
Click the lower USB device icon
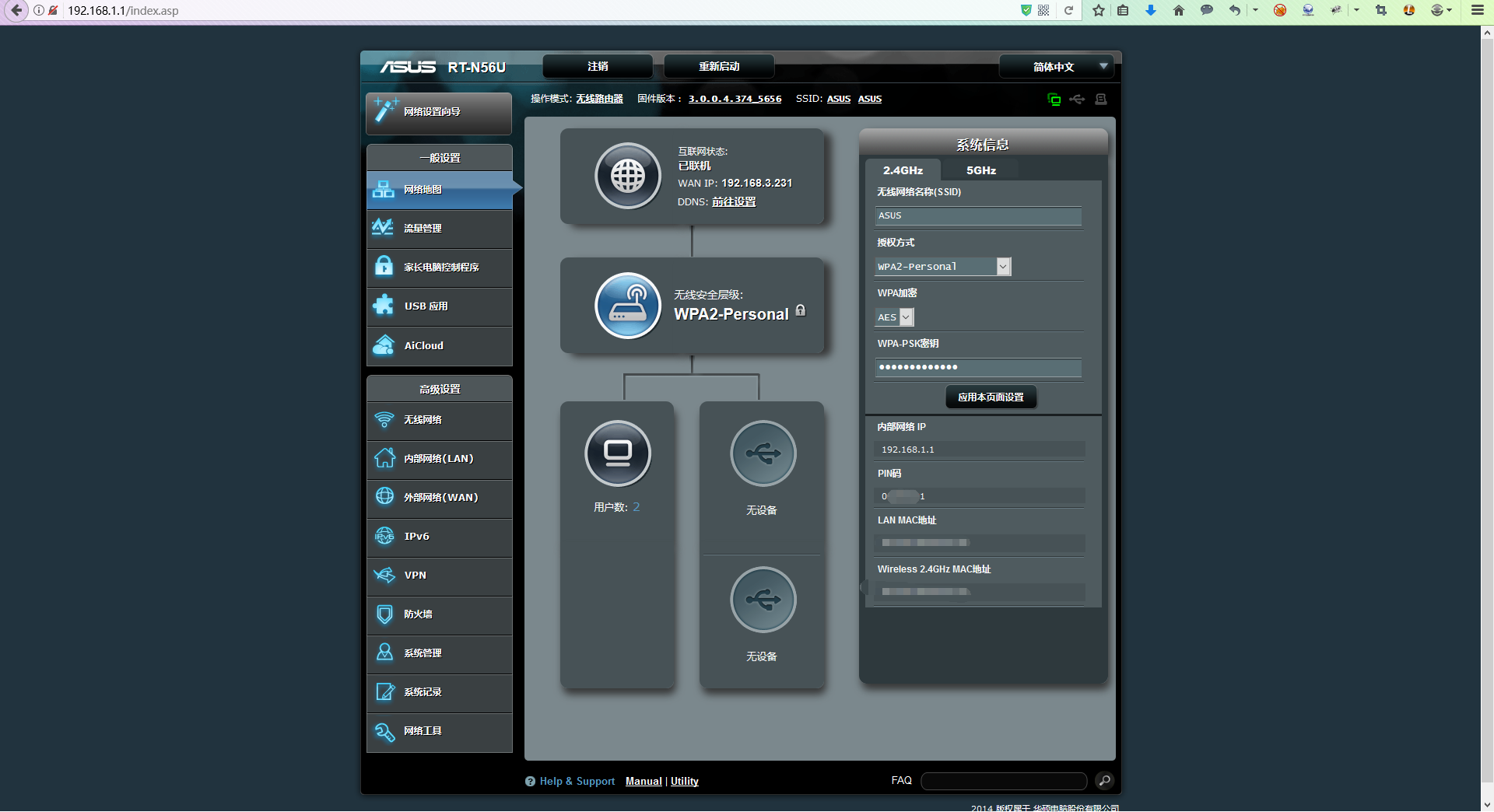(763, 600)
